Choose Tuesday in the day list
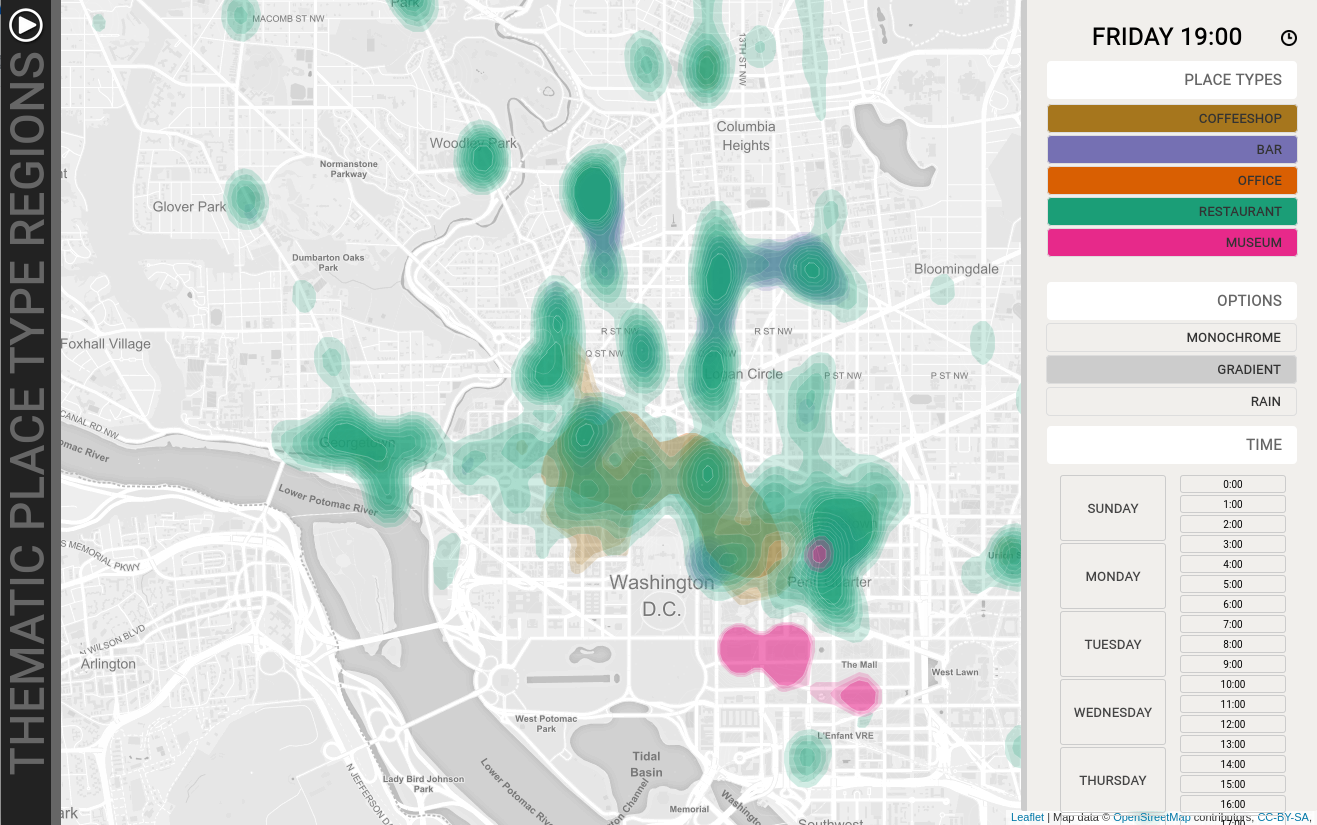Screen dimensions: 1317x825 tap(1113, 644)
